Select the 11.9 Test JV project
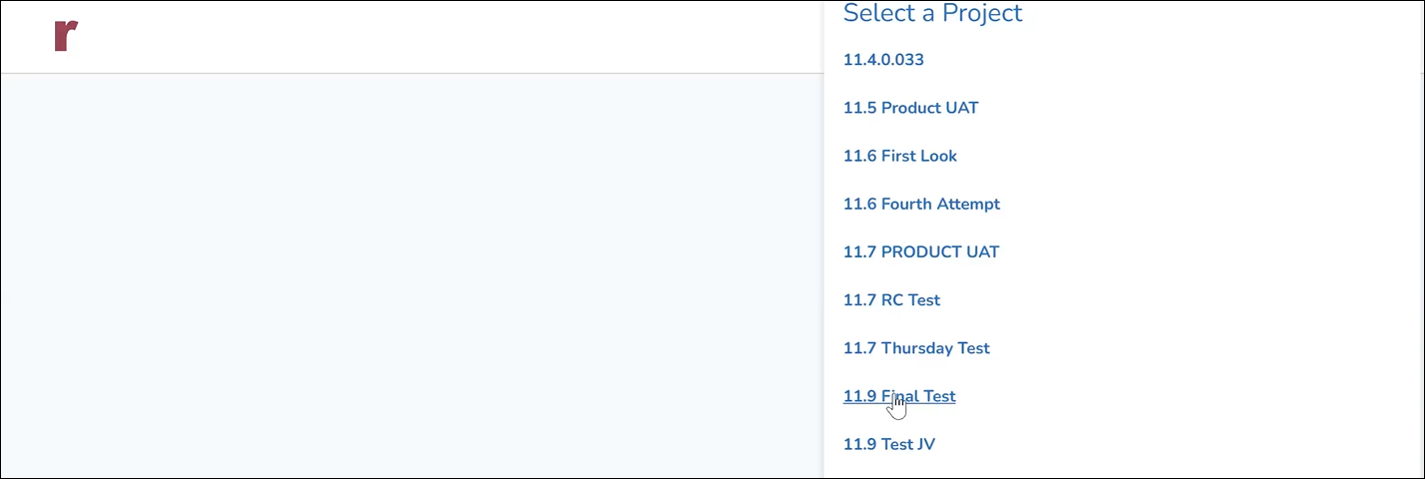1425x479 pixels. click(x=888, y=444)
